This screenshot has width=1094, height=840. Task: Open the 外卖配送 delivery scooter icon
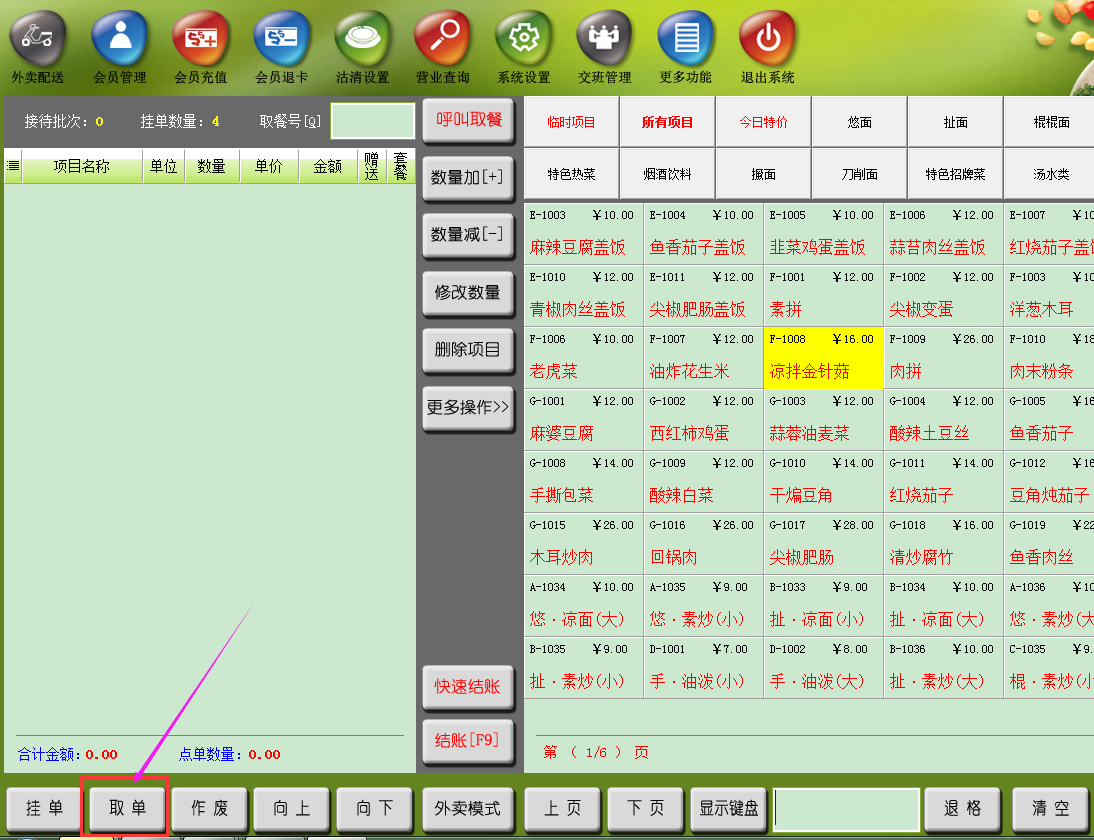pos(38,38)
